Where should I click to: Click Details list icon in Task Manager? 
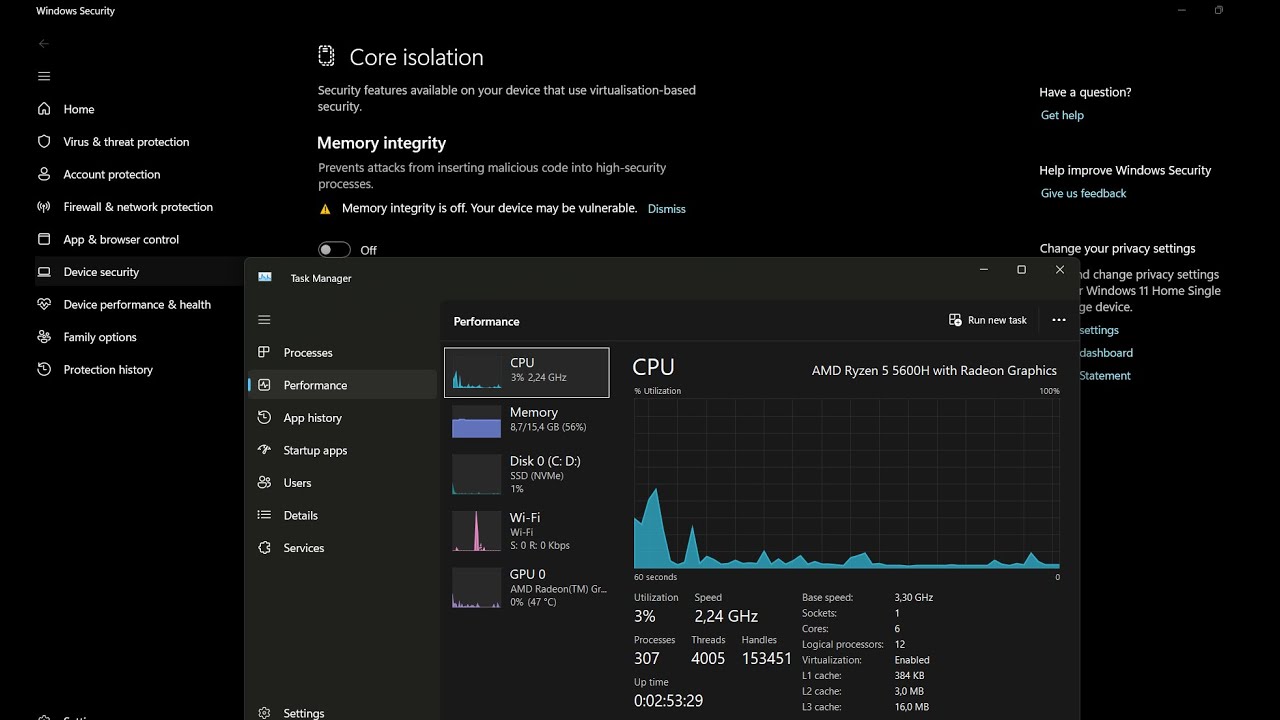click(x=264, y=515)
